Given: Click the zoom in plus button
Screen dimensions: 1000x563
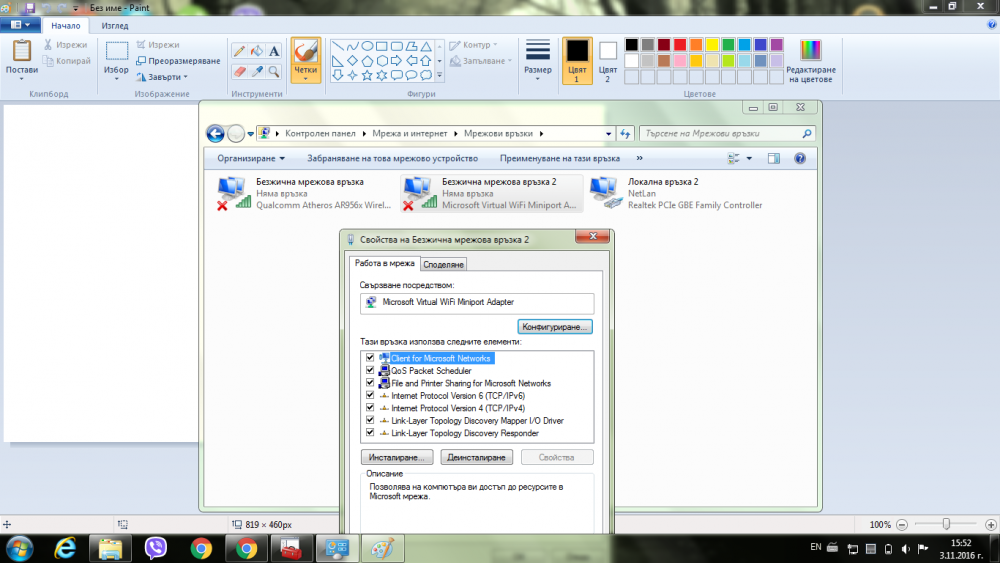Looking at the screenshot, I should point(990,524).
